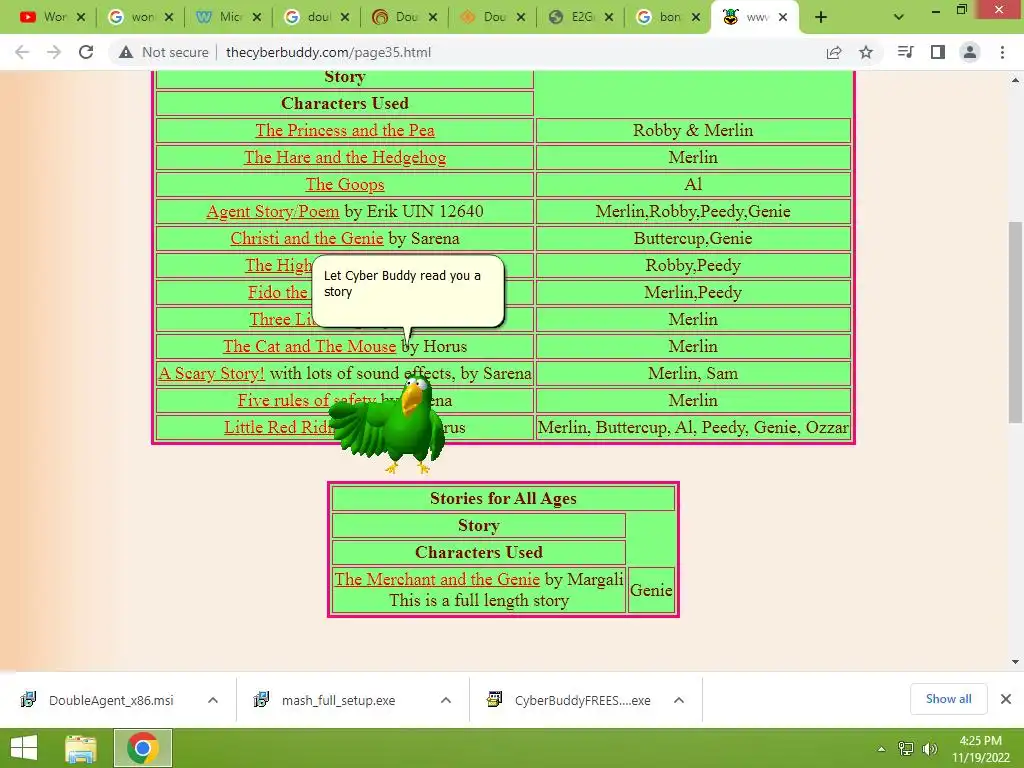Viewport: 1024px width, 768px height.
Task: Open File Explorer from taskbar
Action: coord(81,748)
